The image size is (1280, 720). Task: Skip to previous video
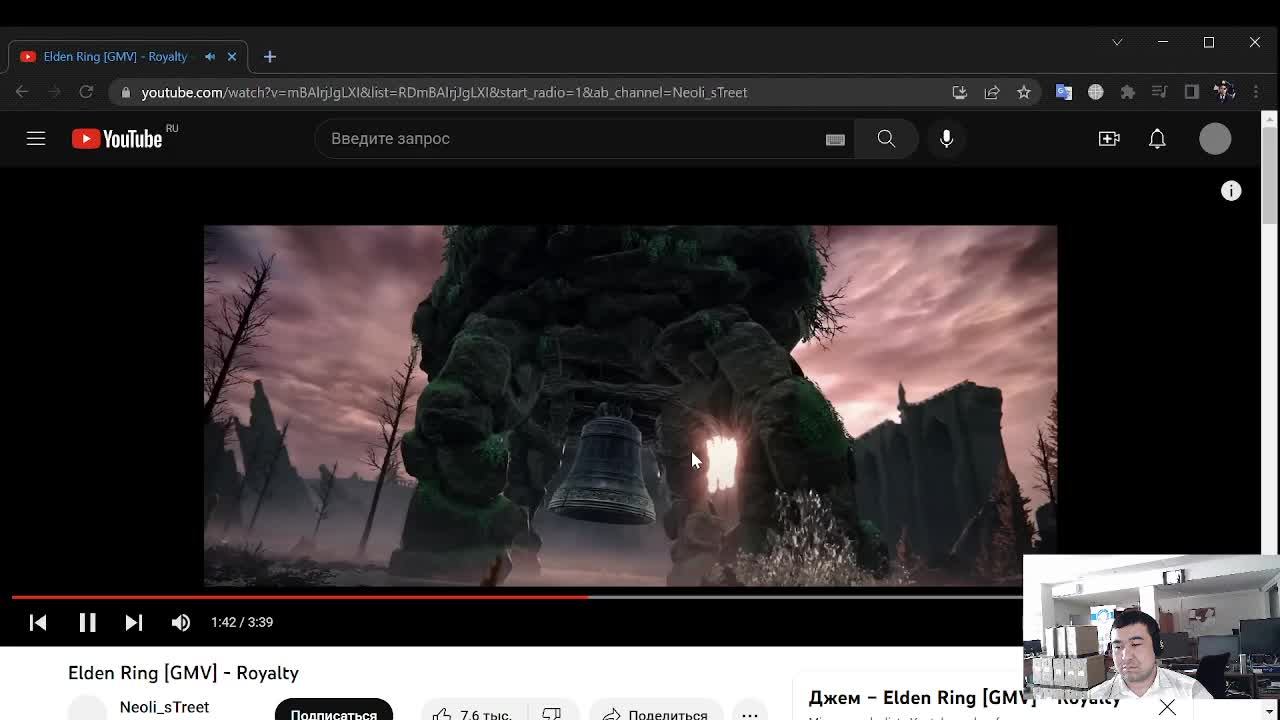pos(38,622)
